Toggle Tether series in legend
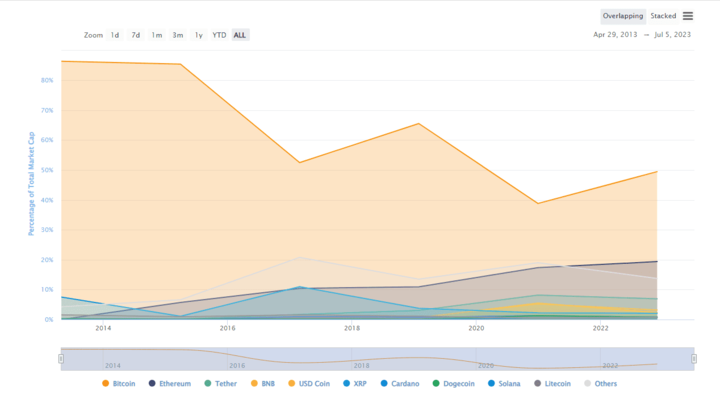 [x=220, y=383]
